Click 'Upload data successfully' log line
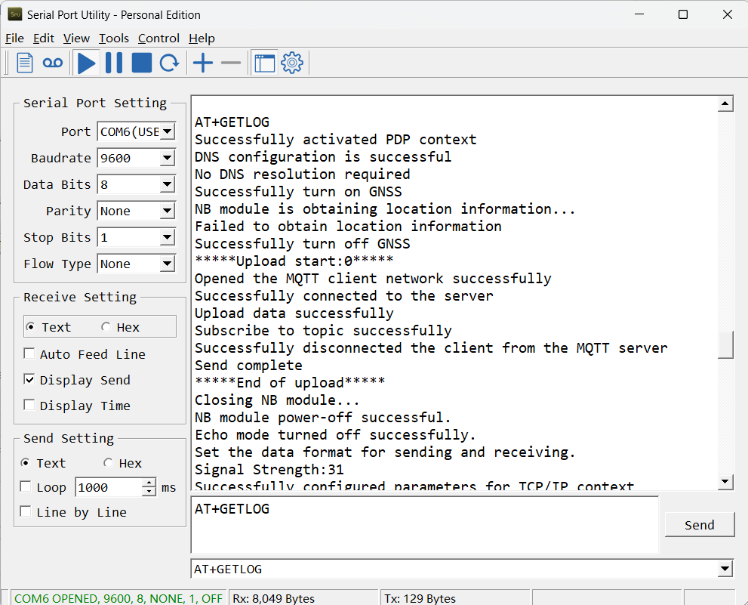This screenshot has width=748, height=605. pyautogui.click(x=294, y=313)
